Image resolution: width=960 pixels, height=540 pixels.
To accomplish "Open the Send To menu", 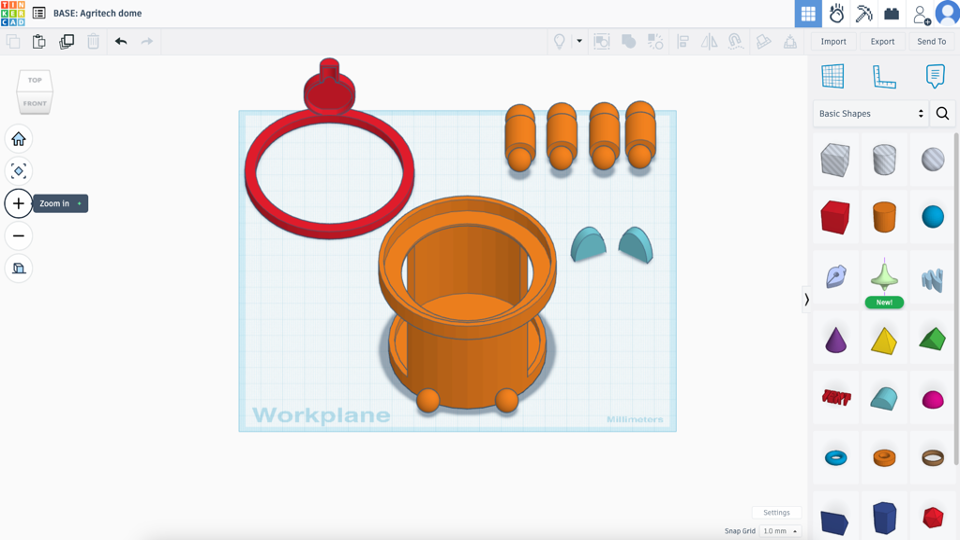I will (931, 42).
